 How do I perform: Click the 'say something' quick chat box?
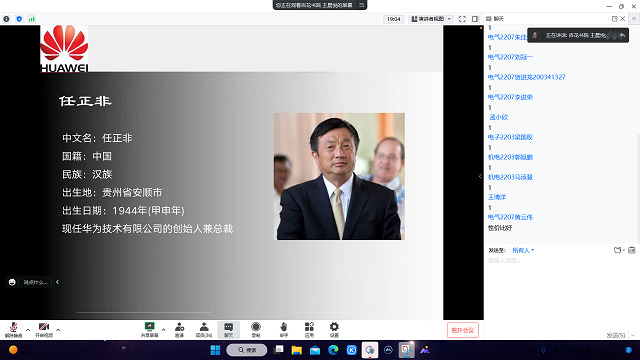click(36, 282)
